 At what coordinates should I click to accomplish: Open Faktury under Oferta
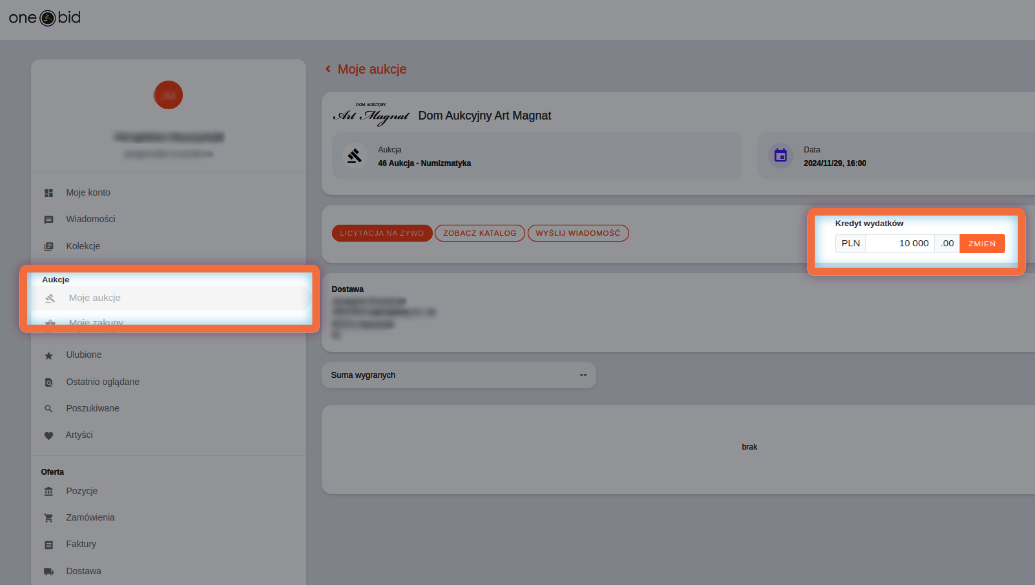[x=81, y=544]
